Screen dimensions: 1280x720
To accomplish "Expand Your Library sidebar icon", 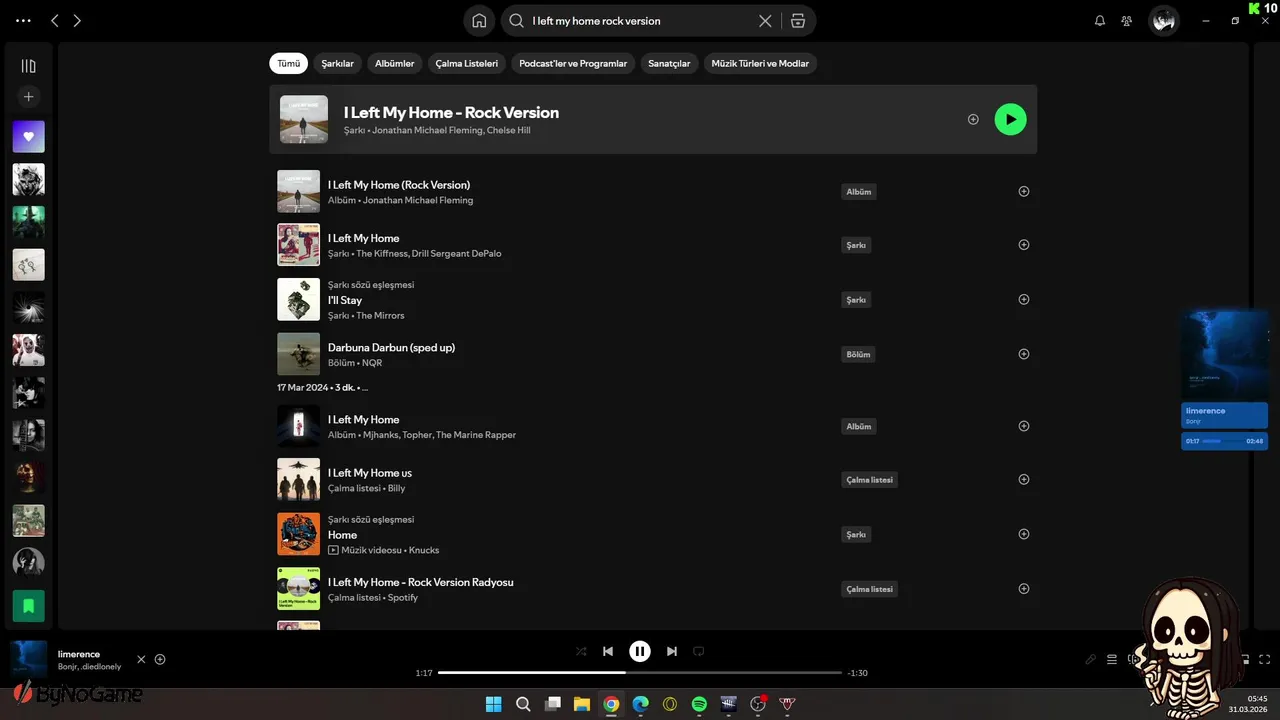I will (x=28, y=66).
